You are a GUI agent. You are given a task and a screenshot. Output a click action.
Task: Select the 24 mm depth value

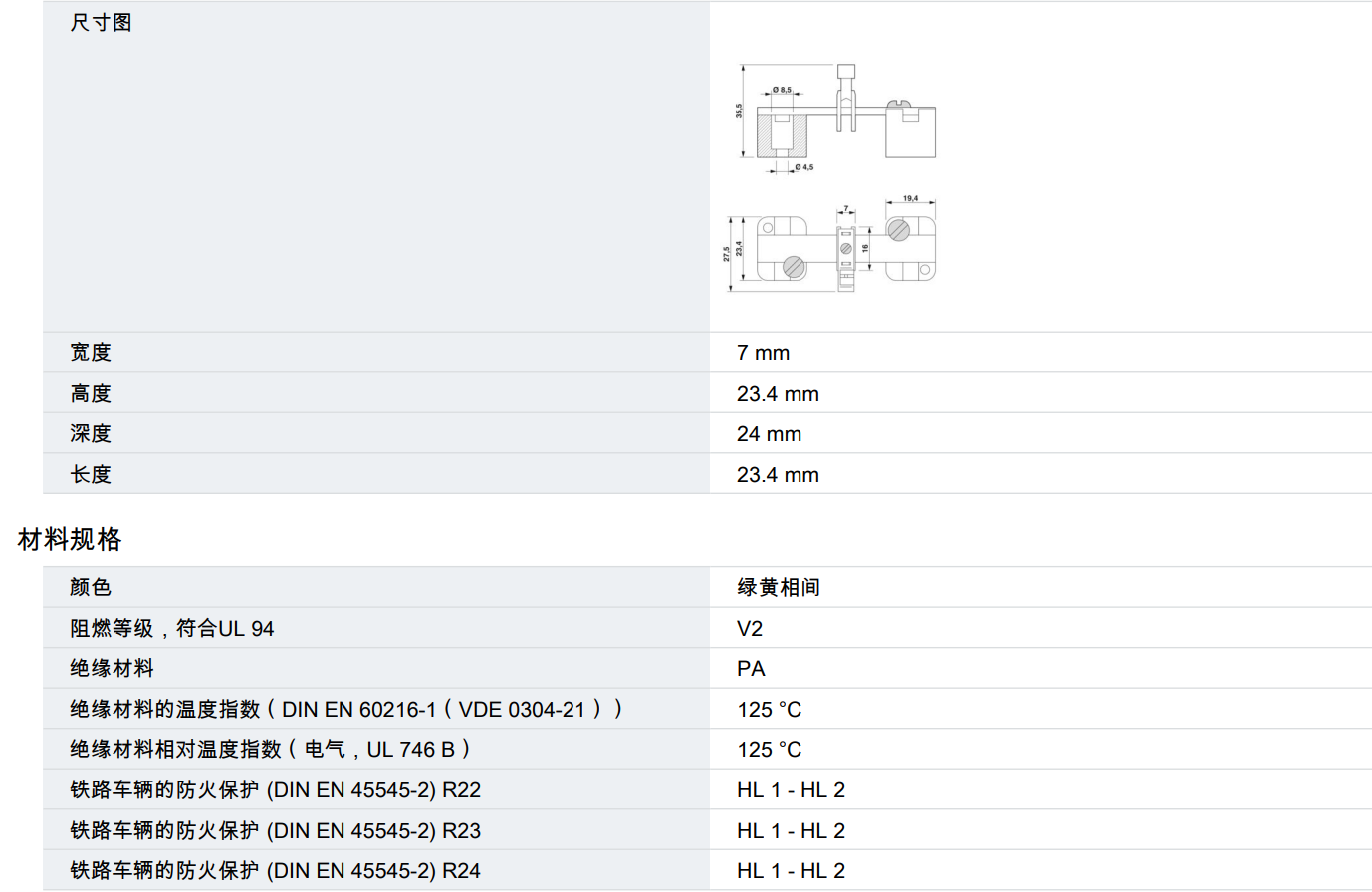coord(769,434)
